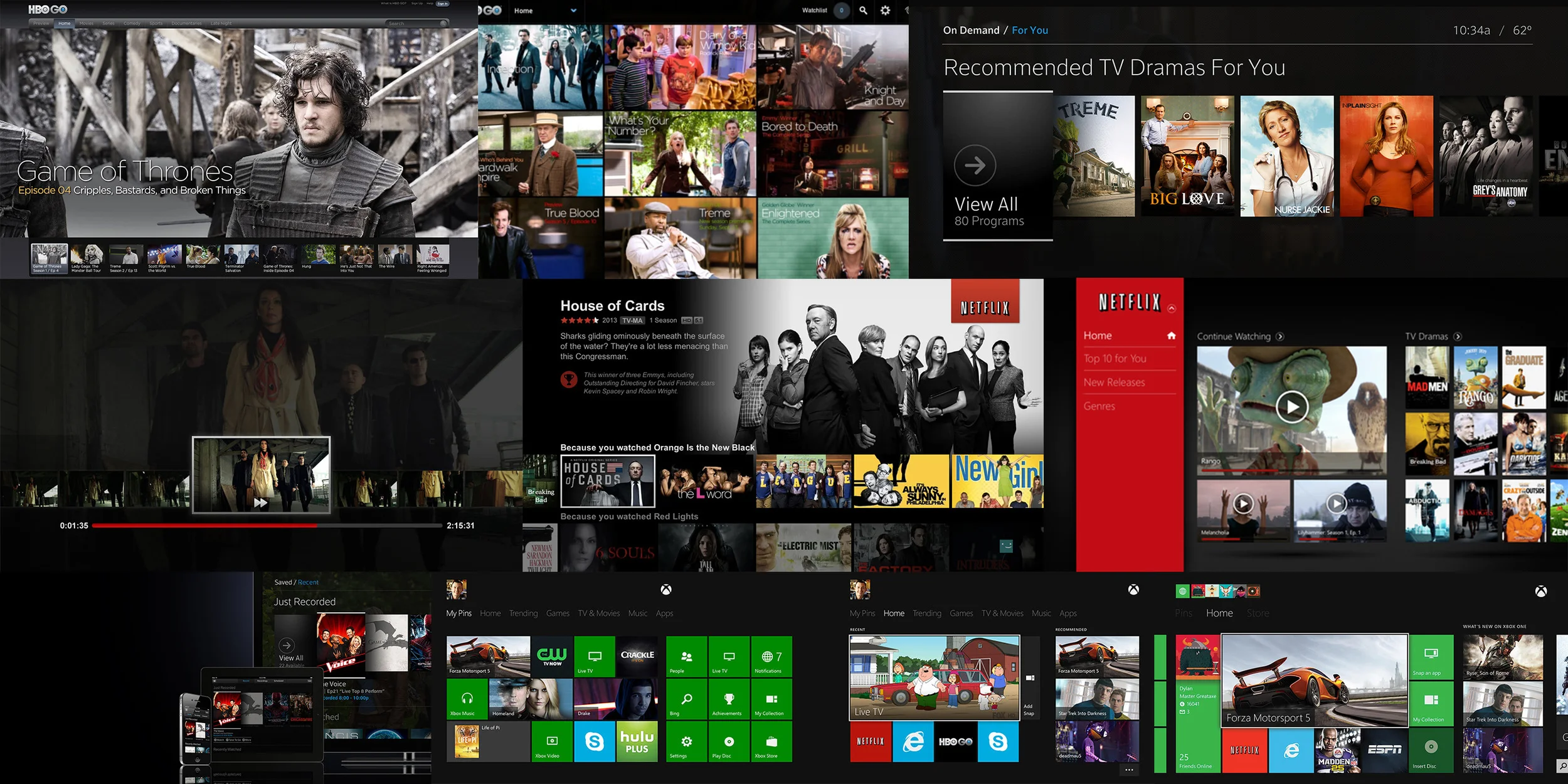This screenshot has width=1568, height=784.
Task: Expand the TV Dramas row arrow
Action: pos(1458,337)
